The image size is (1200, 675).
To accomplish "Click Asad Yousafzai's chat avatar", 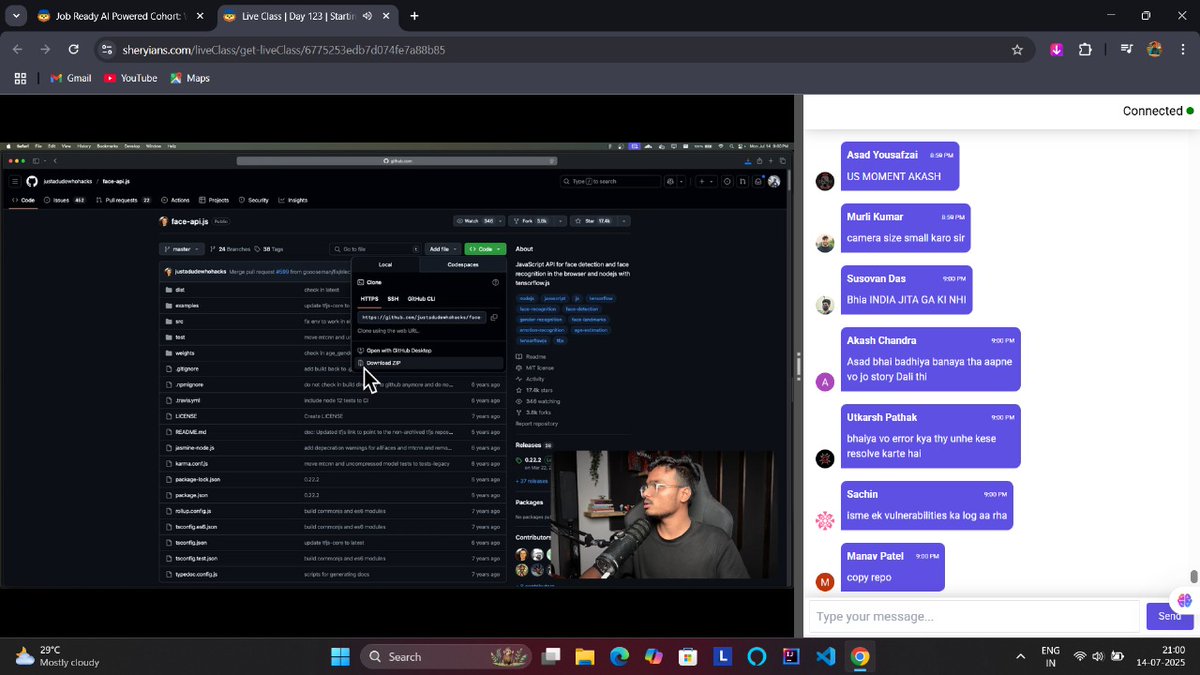I will coord(825,181).
